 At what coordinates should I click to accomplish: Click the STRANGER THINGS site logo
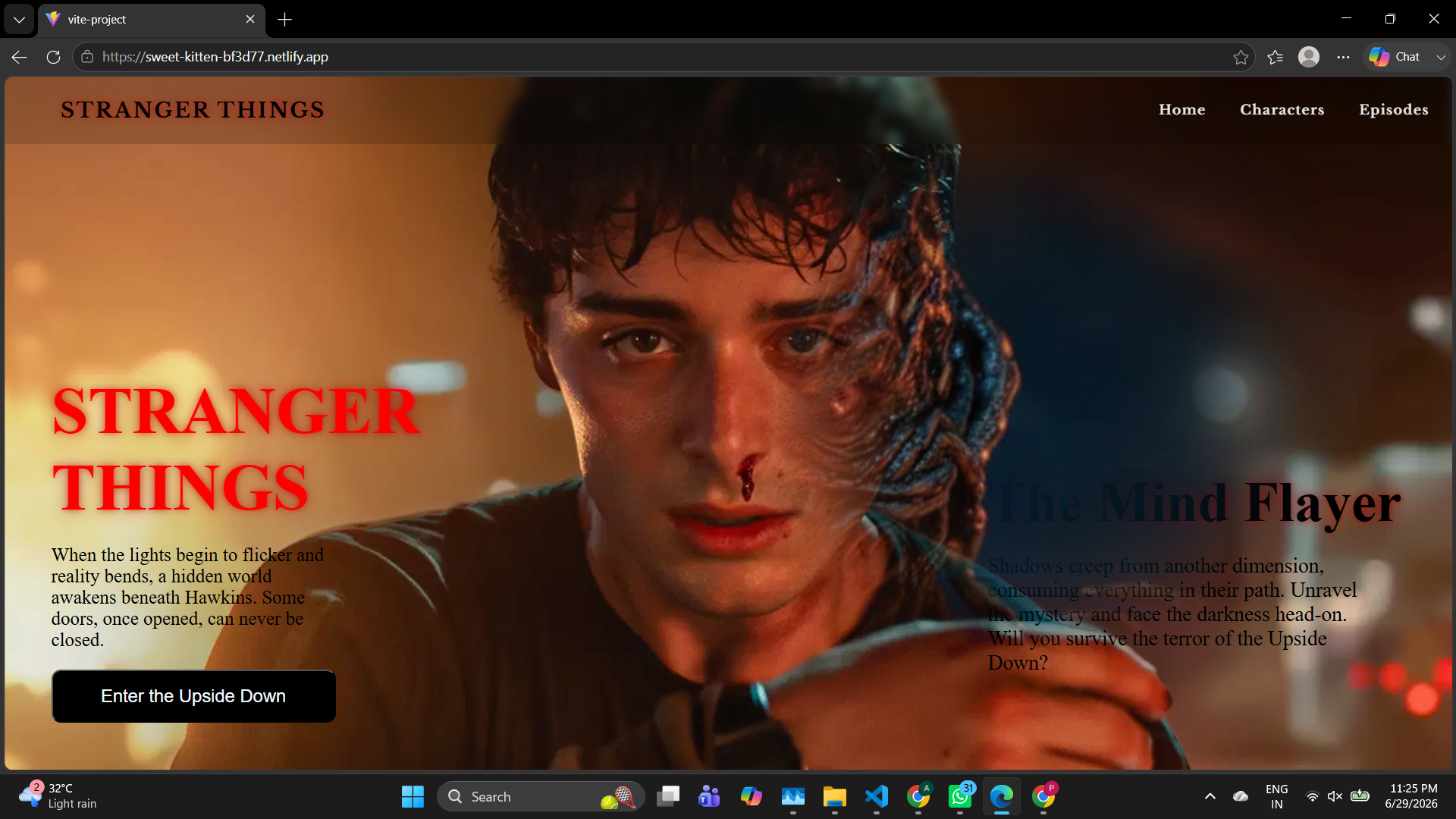coord(193,110)
